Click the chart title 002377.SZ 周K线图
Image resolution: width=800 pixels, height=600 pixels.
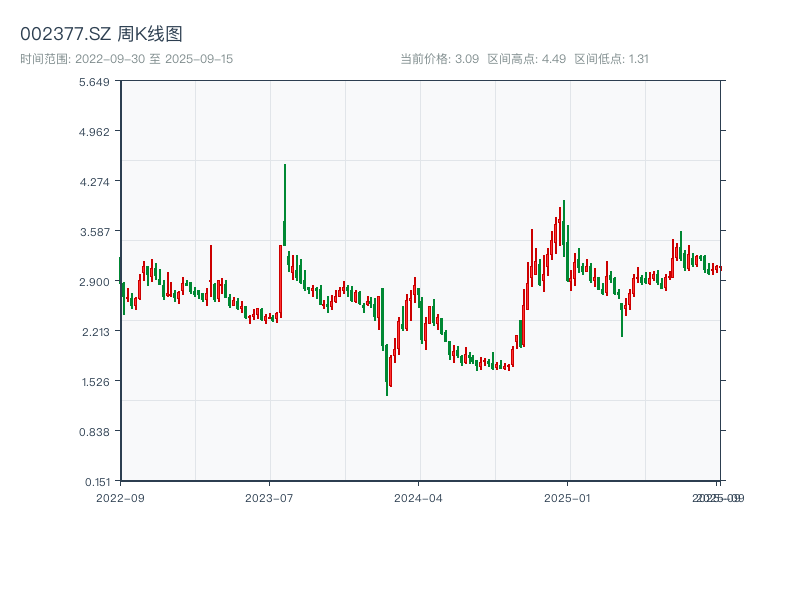pos(101,34)
